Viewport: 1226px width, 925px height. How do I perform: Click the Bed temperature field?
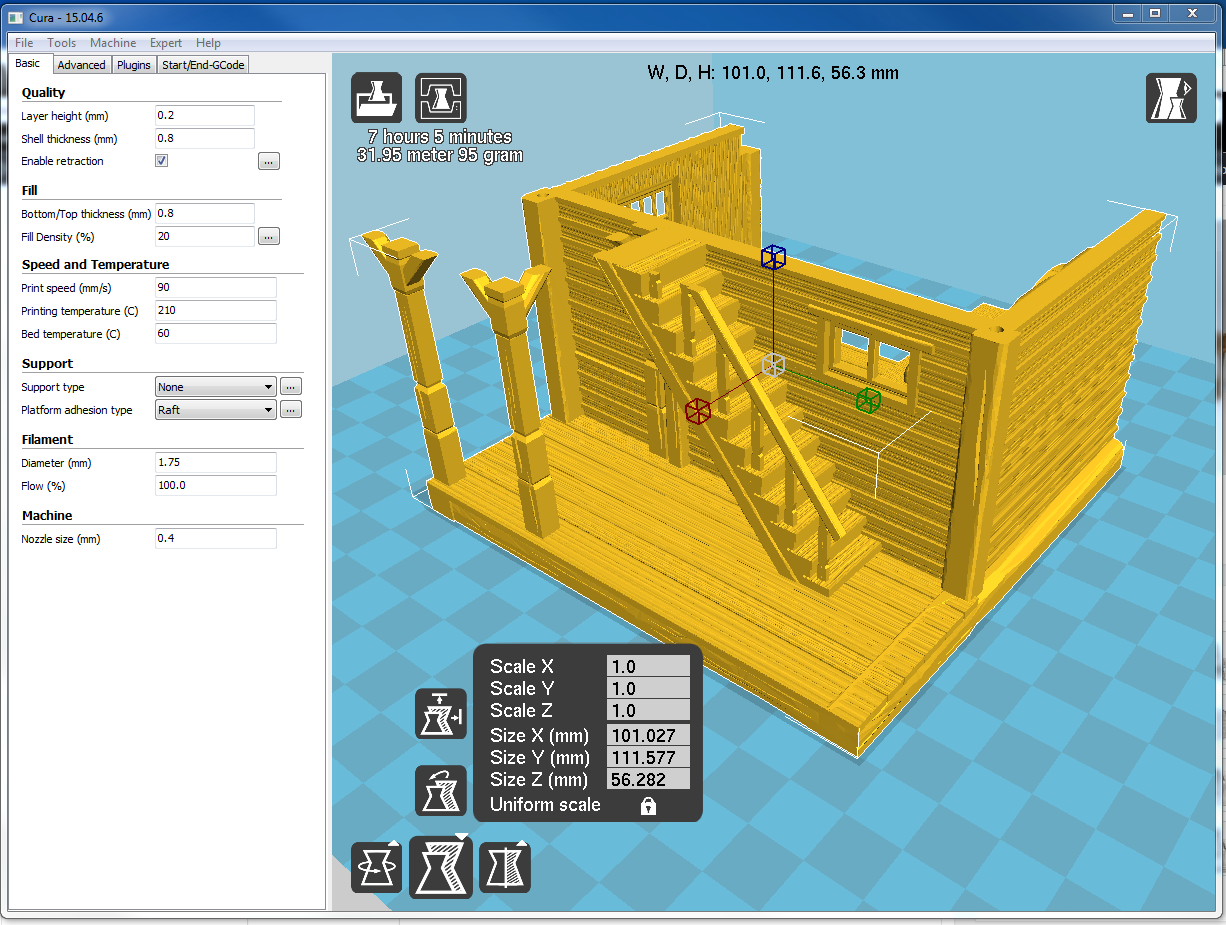click(216, 334)
